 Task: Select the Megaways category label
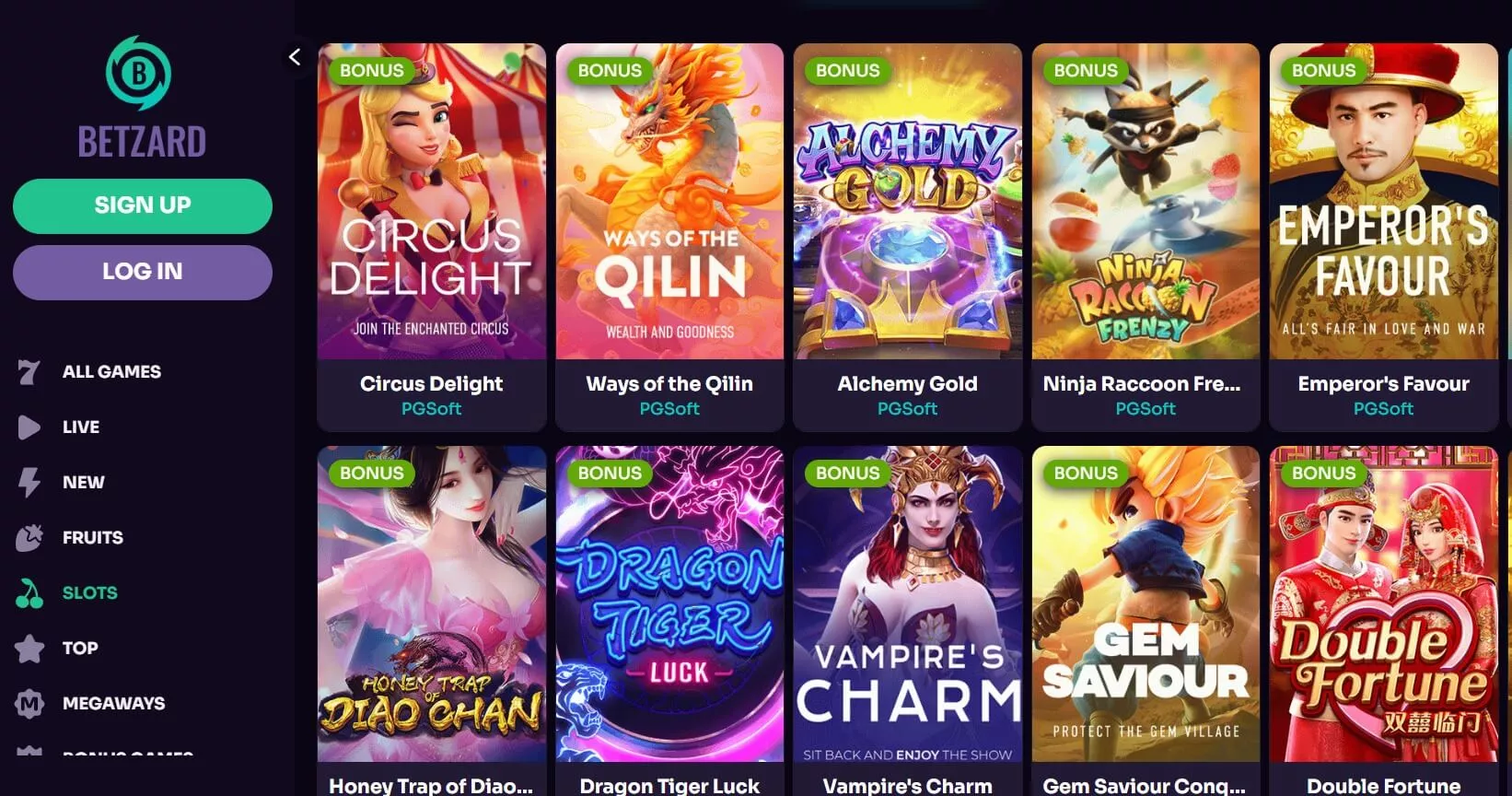click(114, 704)
